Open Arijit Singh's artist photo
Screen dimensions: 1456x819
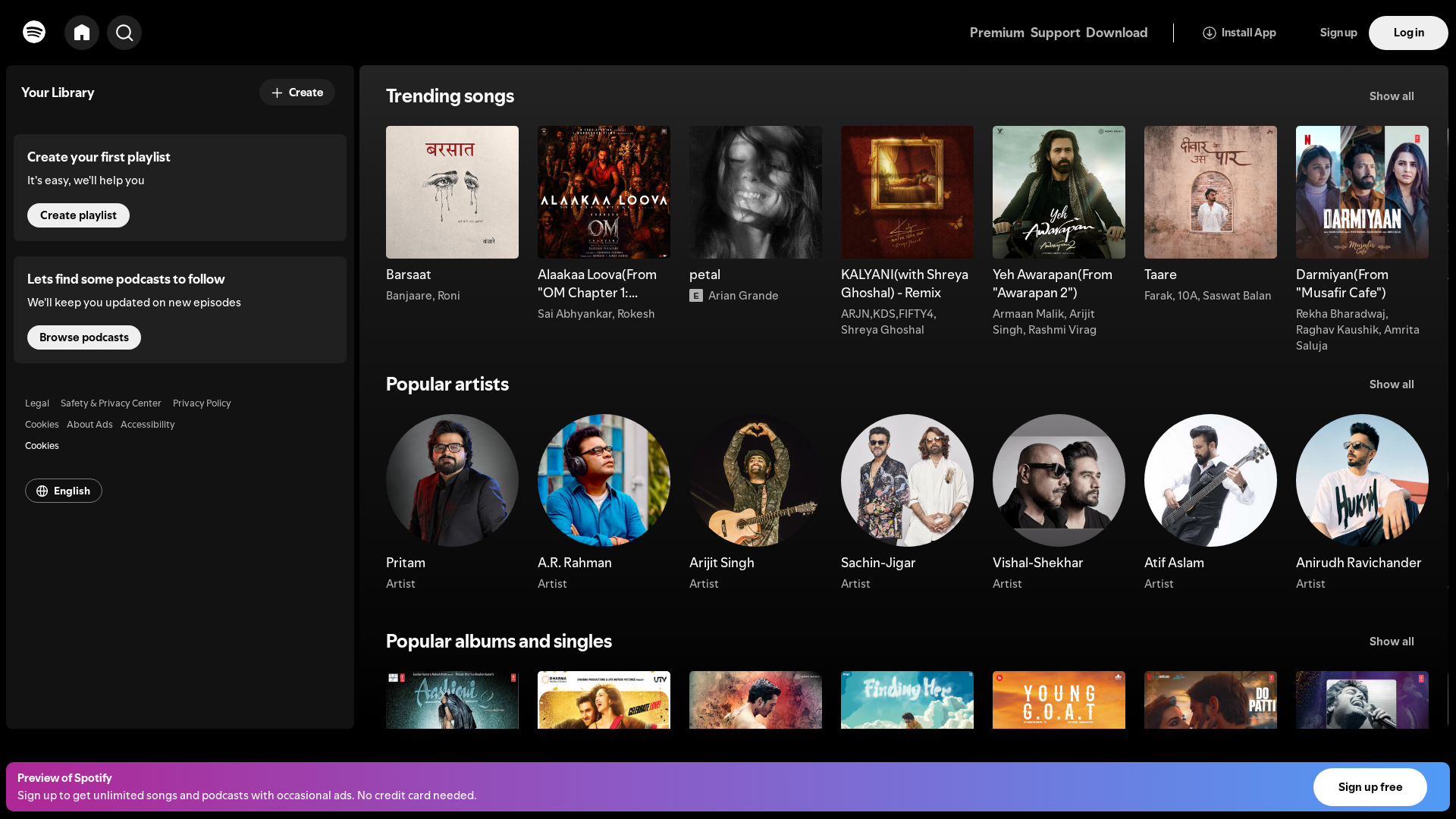(755, 481)
